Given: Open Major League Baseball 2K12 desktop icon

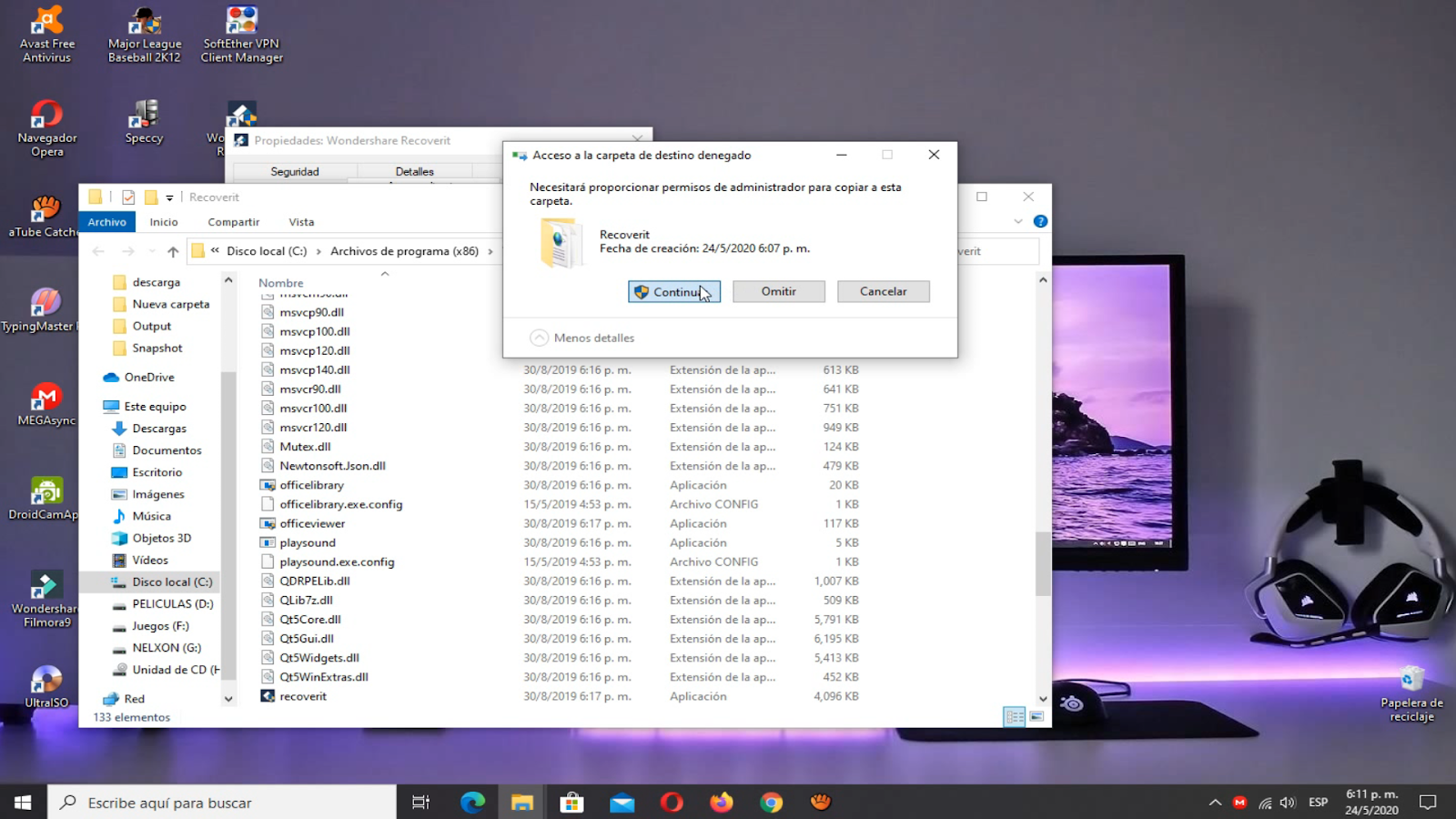Looking at the screenshot, I should pyautogui.click(x=145, y=35).
